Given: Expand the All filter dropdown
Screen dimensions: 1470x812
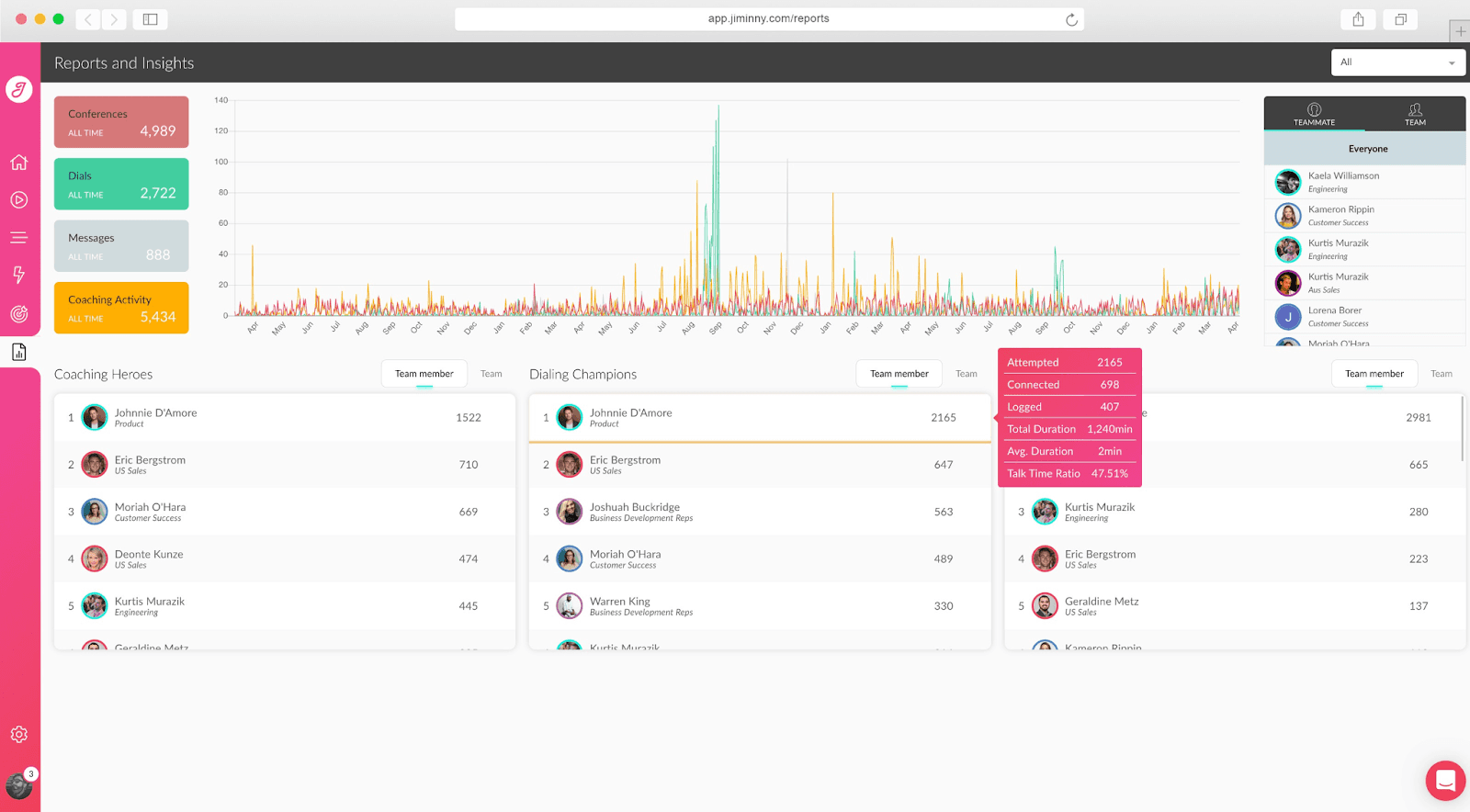Looking at the screenshot, I should pyautogui.click(x=1397, y=62).
